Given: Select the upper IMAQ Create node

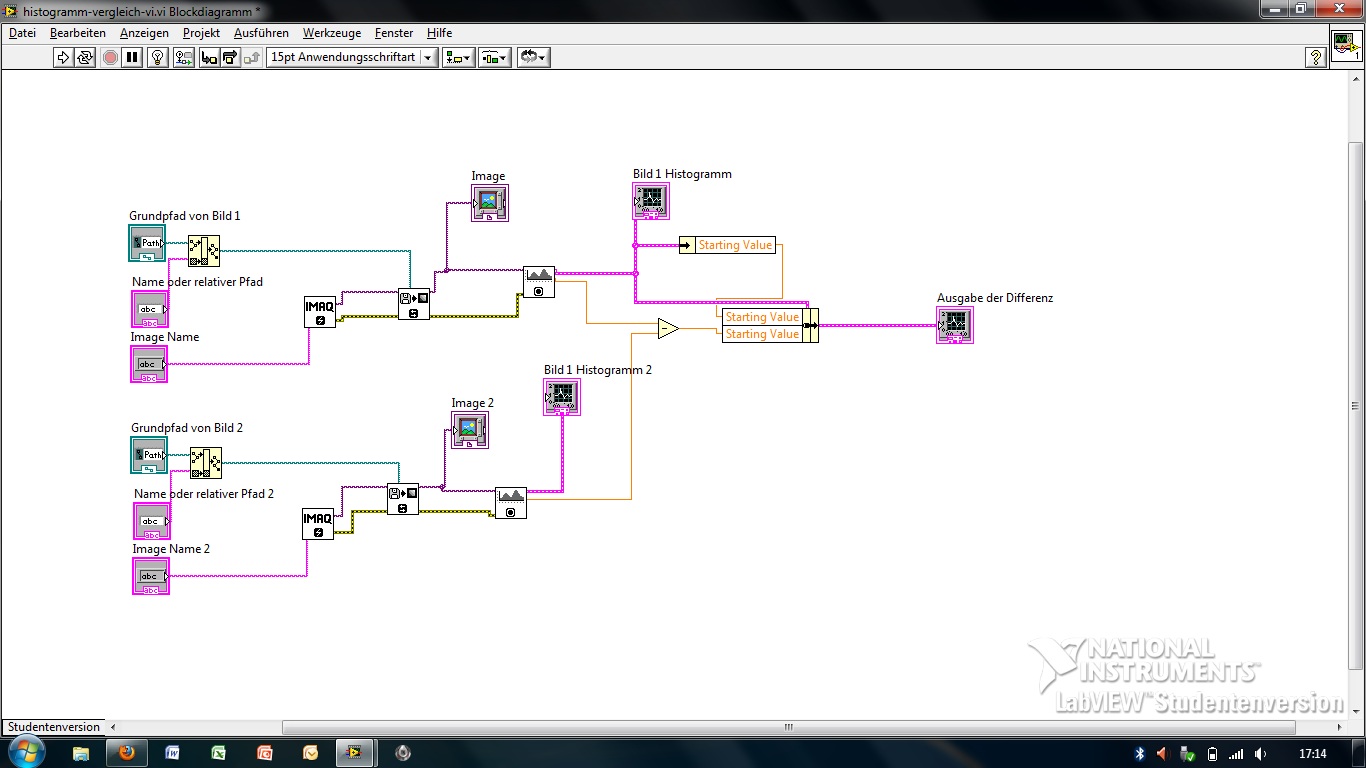Looking at the screenshot, I should (320, 312).
